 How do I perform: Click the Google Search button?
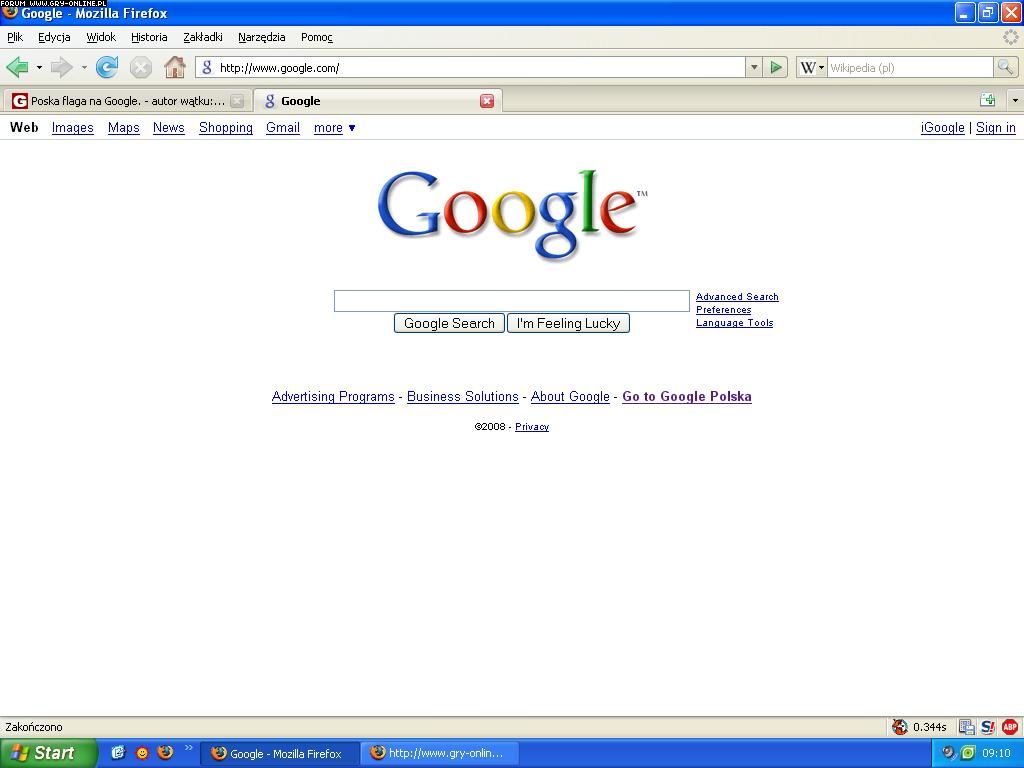pos(449,323)
